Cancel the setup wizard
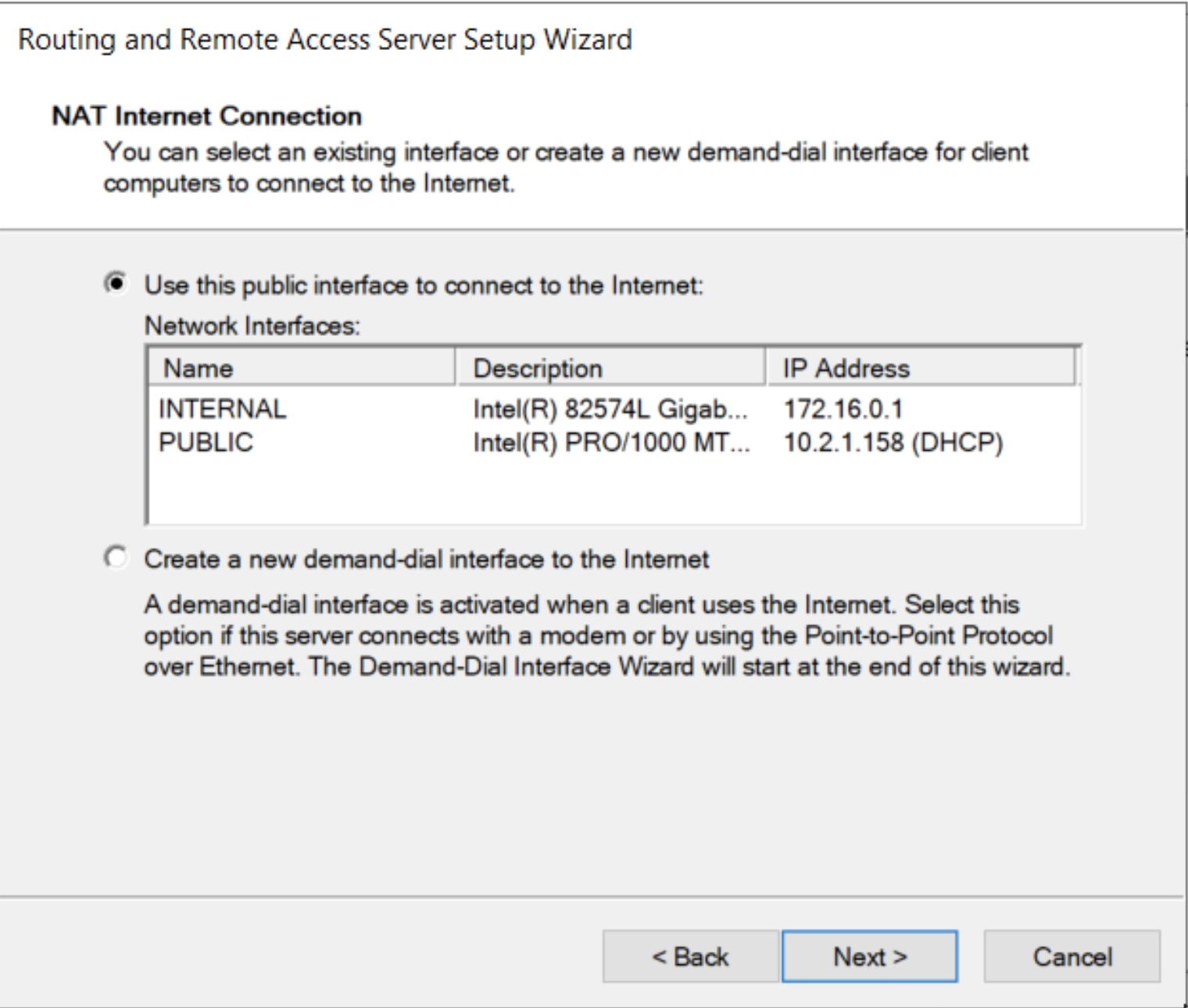This screenshot has height=1008, width=1188. click(1072, 956)
